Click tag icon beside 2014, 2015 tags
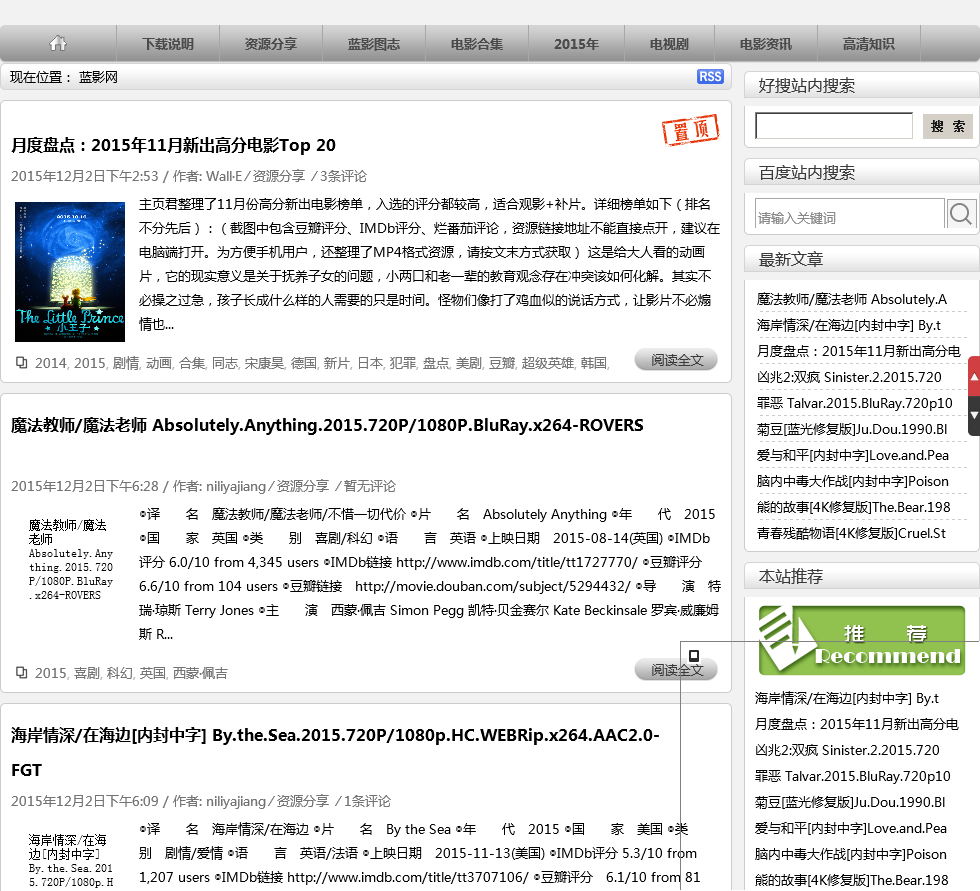The height and width of the screenshot is (891, 980). pyautogui.click(x=21, y=362)
